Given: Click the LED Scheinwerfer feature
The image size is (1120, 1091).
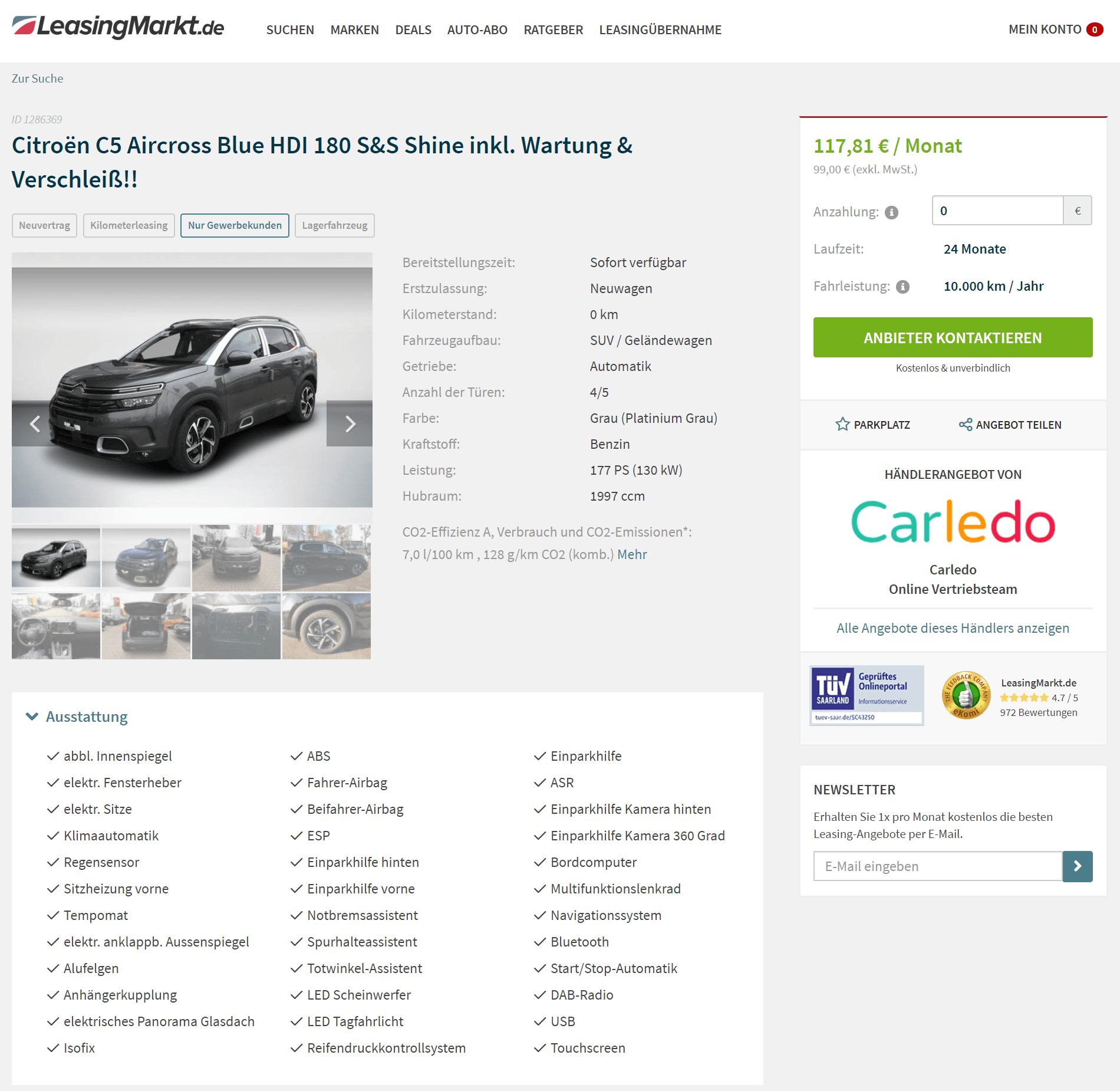Looking at the screenshot, I should pyautogui.click(x=358, y=995).
